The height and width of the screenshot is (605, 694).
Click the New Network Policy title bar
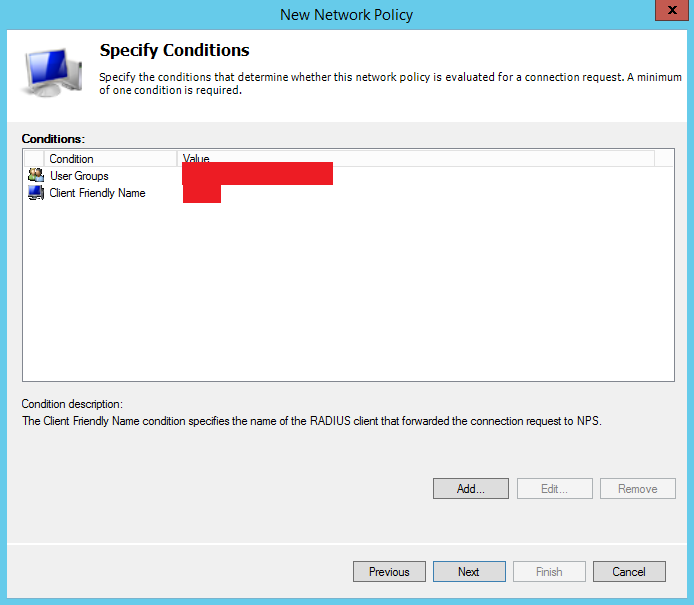tap(346, 14)
